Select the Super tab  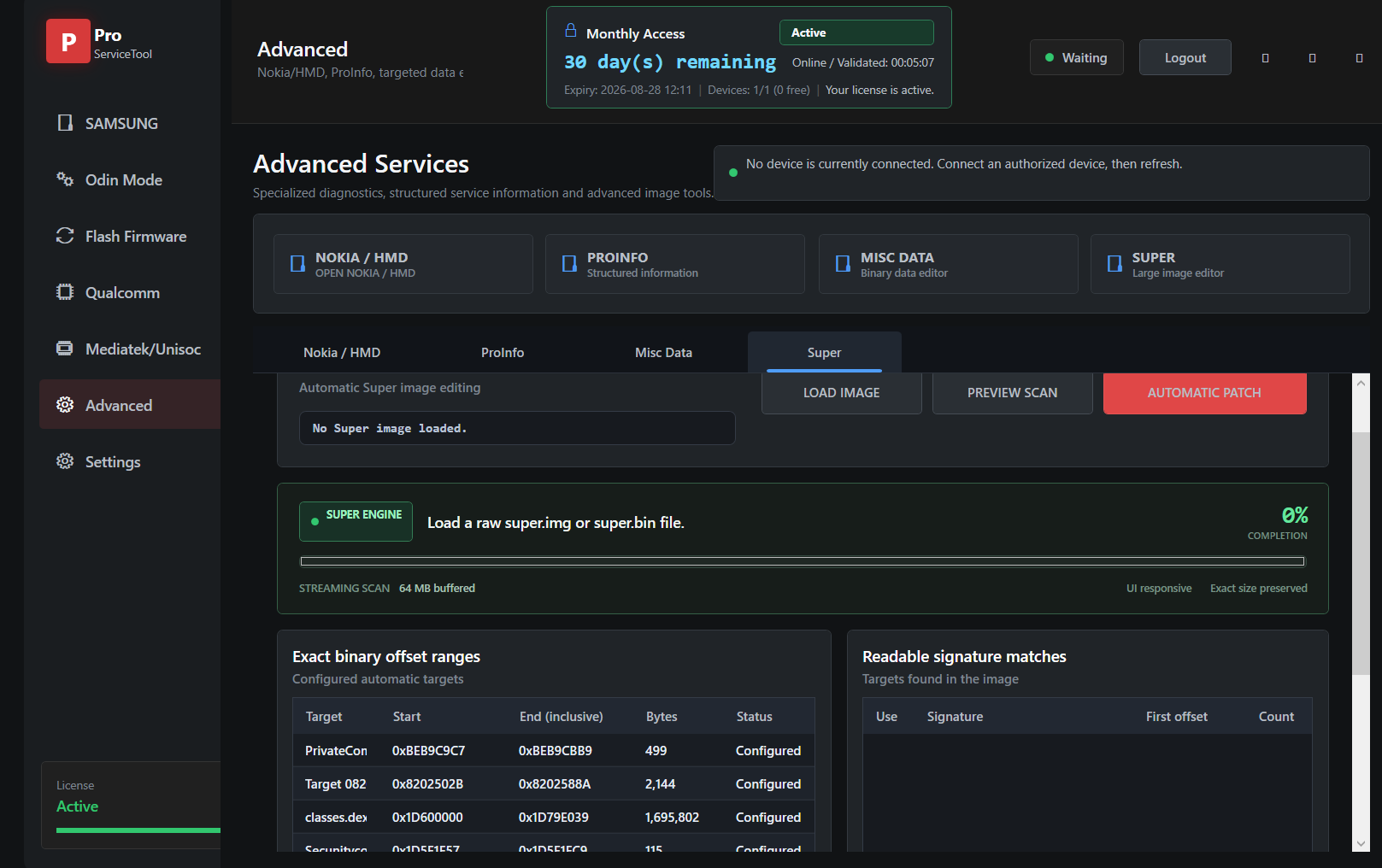pyautogui.click(x=825, y=353)
